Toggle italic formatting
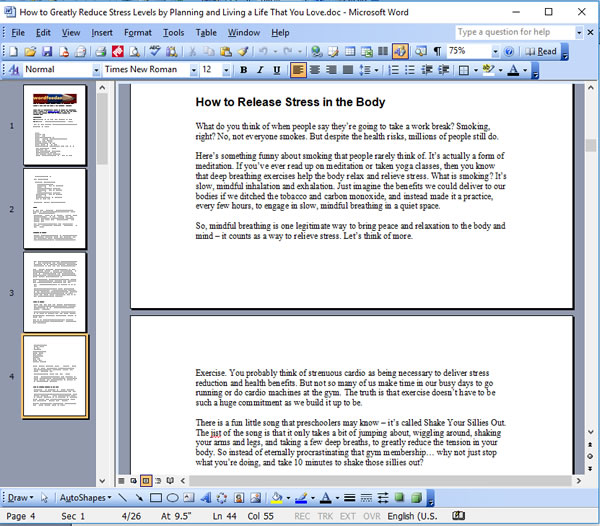600x526 pixels. (260, 70)
